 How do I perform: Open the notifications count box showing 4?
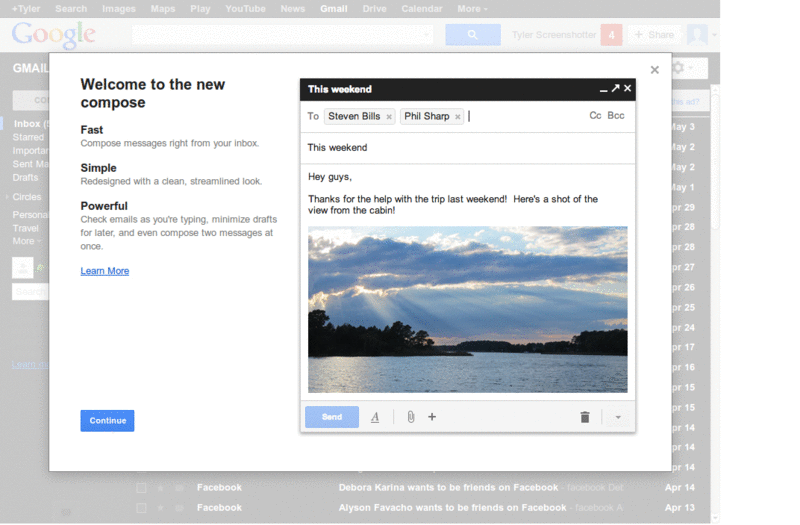coord(611,35)
